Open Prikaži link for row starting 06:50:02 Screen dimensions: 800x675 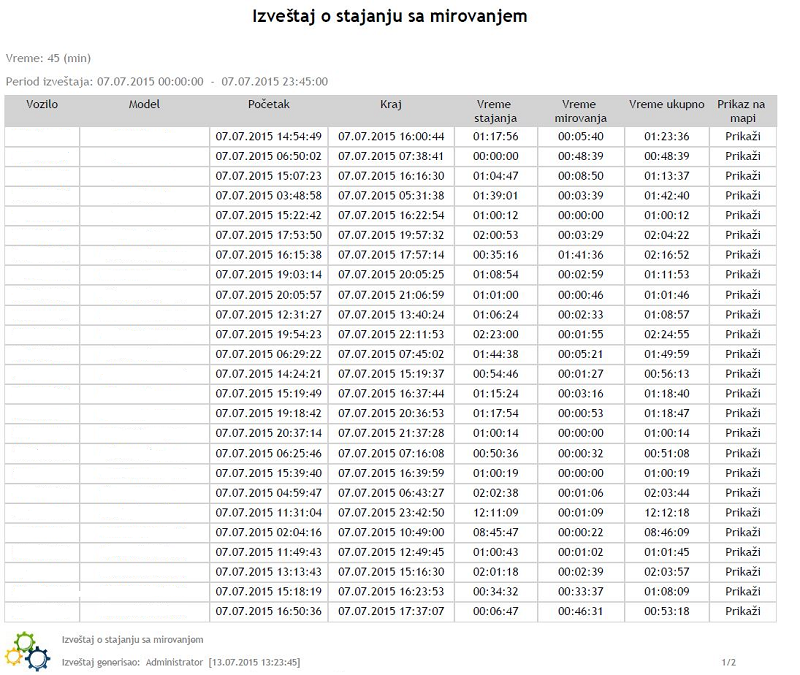tap(742, 156)
